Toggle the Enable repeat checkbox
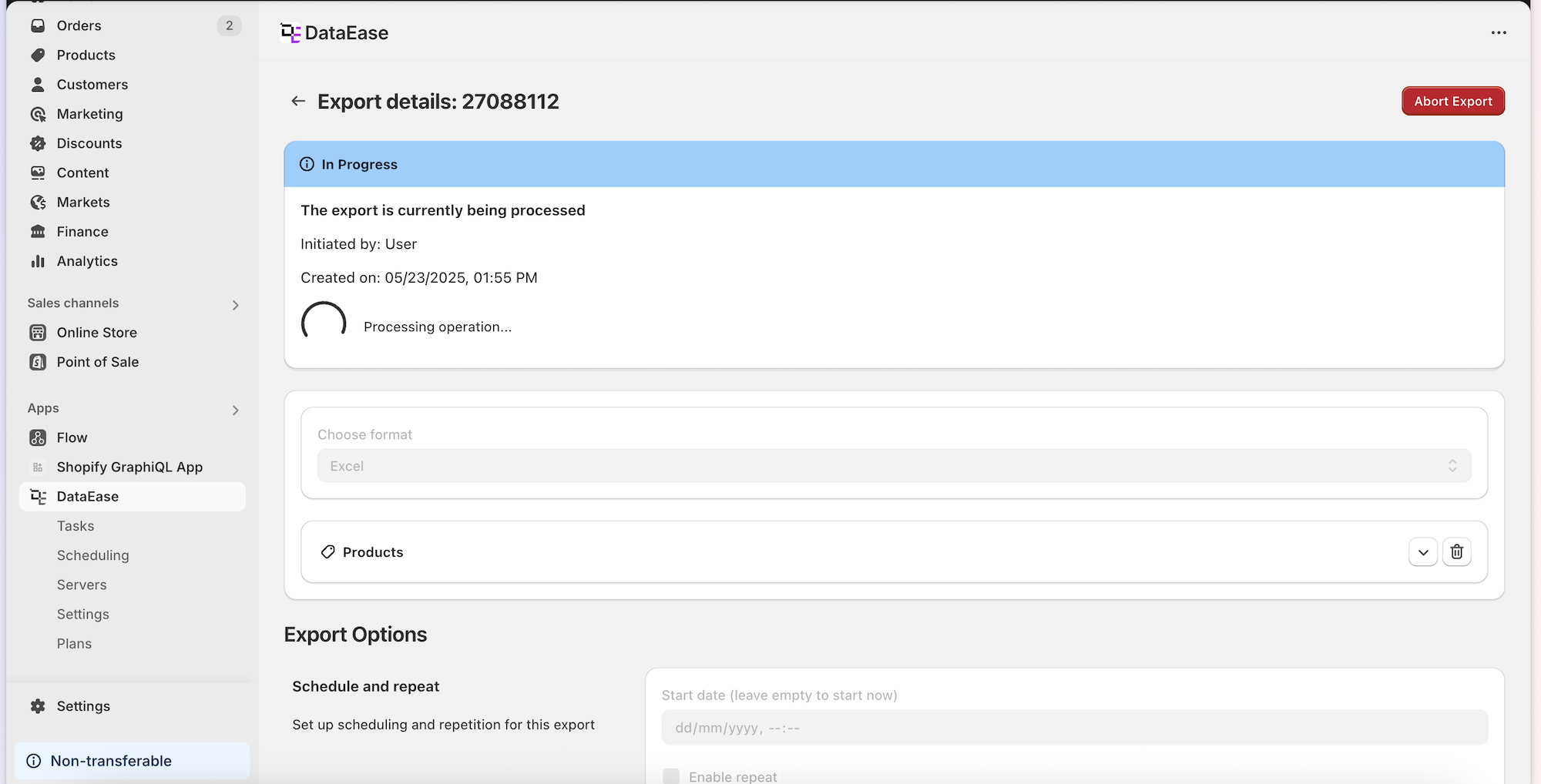The image size is (1541, 784). pos(671,776)
